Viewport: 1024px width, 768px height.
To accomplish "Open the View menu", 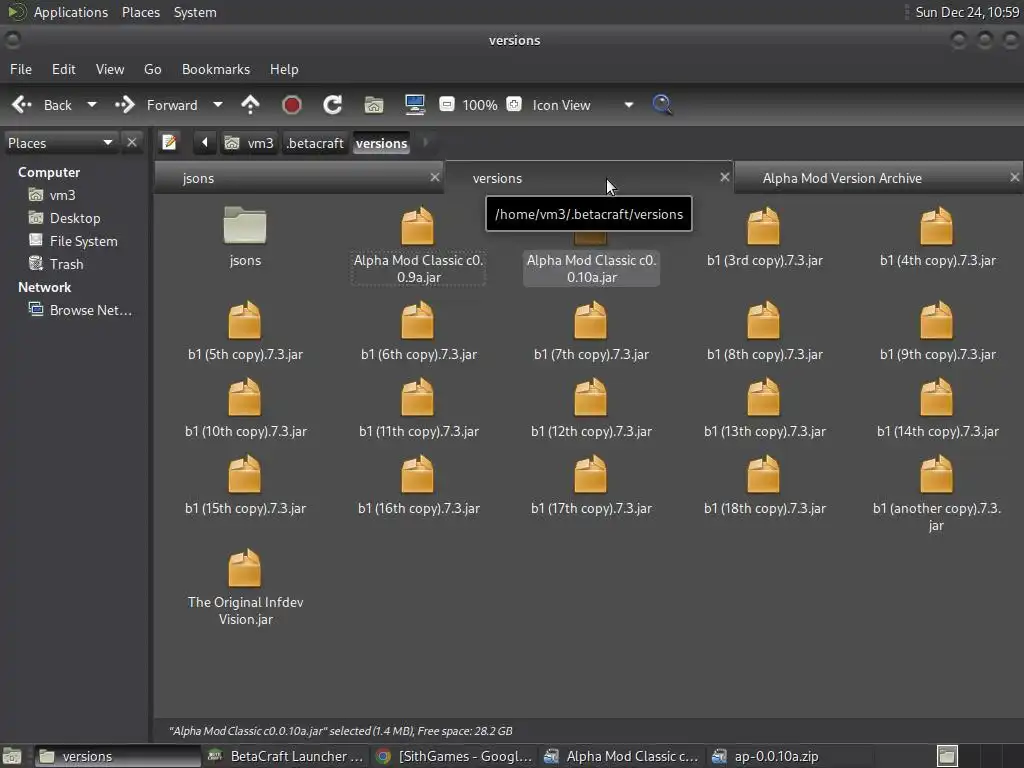I will pyautogui.click(x=110, y=69).
